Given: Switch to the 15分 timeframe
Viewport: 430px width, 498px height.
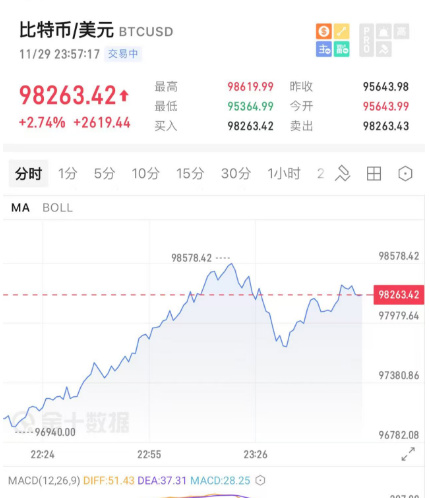Looking at the screenshot, I should coord(190,174).
